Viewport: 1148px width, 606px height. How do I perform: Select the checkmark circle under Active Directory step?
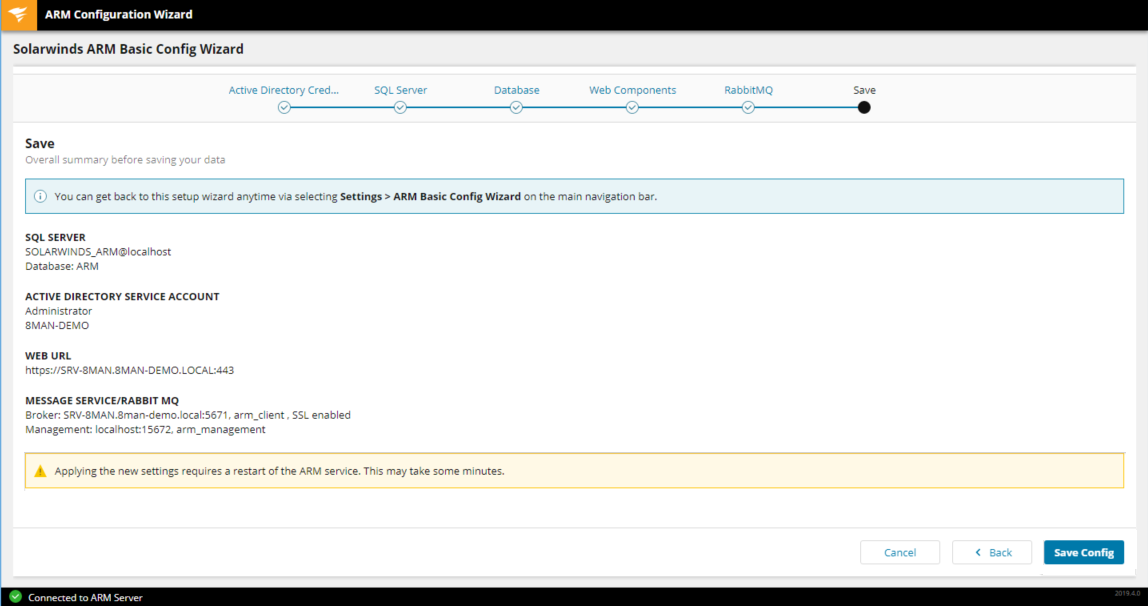(284, 108)
